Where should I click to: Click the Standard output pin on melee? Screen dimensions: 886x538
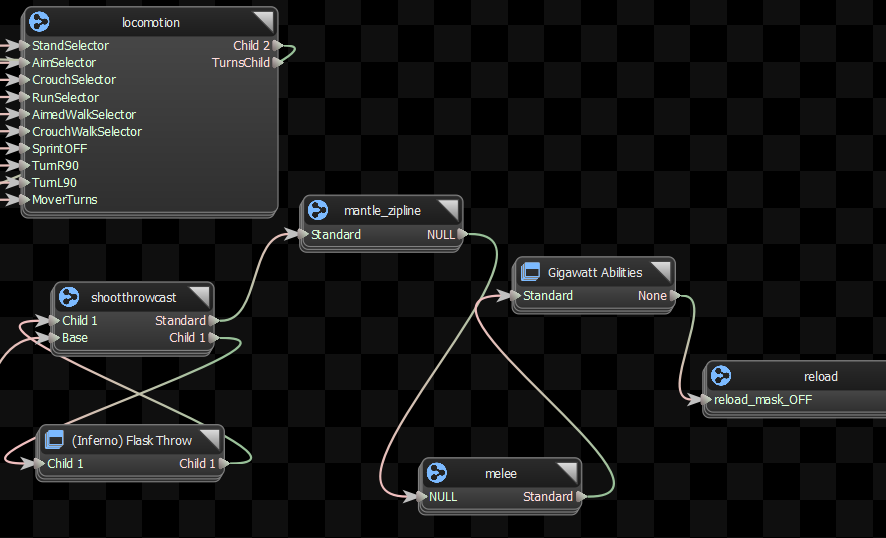(581, 497)
